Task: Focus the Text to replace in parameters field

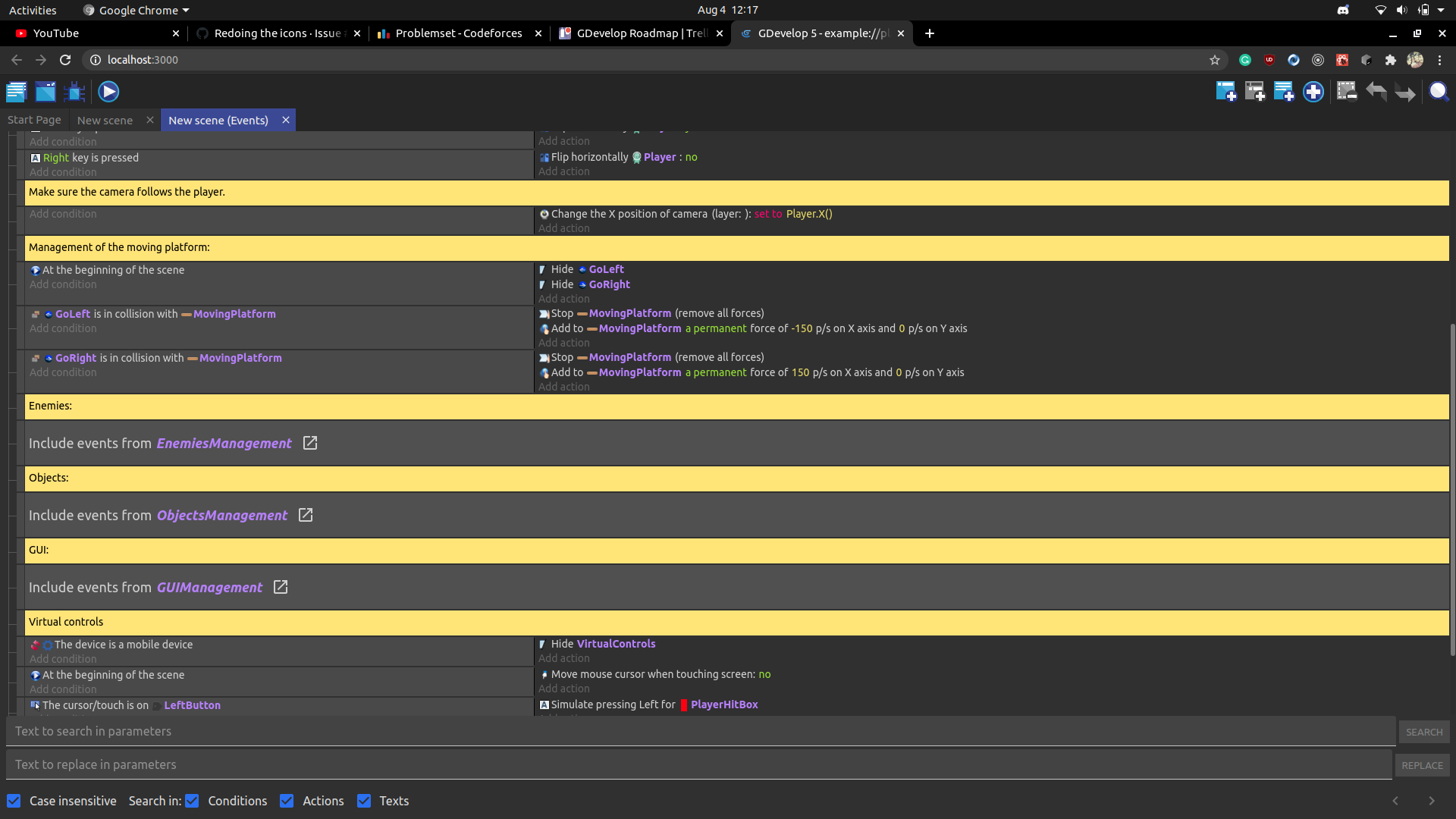Action: (699, 764)
